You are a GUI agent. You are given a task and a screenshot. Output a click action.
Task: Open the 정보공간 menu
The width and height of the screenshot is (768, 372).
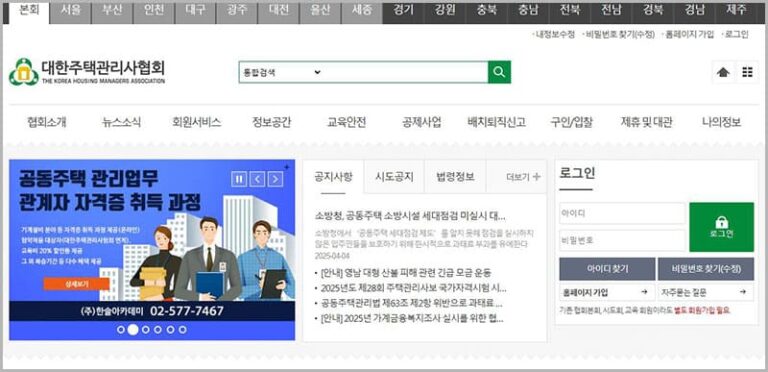click(271, 122)
